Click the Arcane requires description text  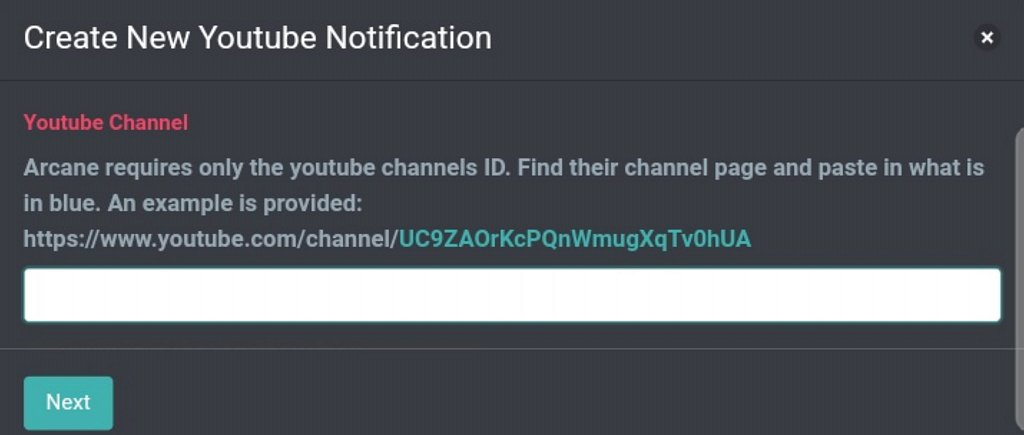pyautogui.click(x=503, y=185)
